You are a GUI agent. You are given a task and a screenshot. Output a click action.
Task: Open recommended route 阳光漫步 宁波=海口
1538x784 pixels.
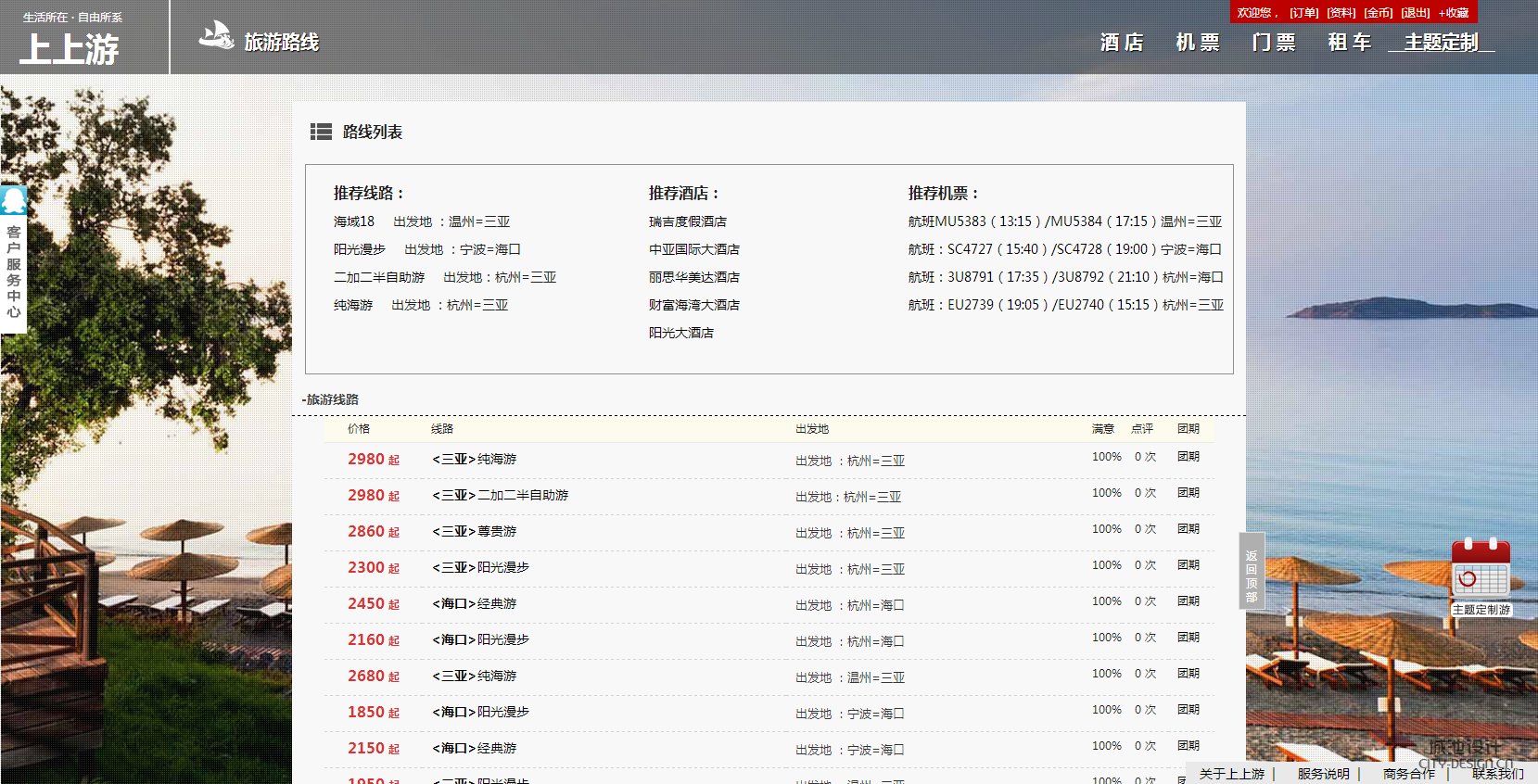pyautogui.click(x=427, y=249)
